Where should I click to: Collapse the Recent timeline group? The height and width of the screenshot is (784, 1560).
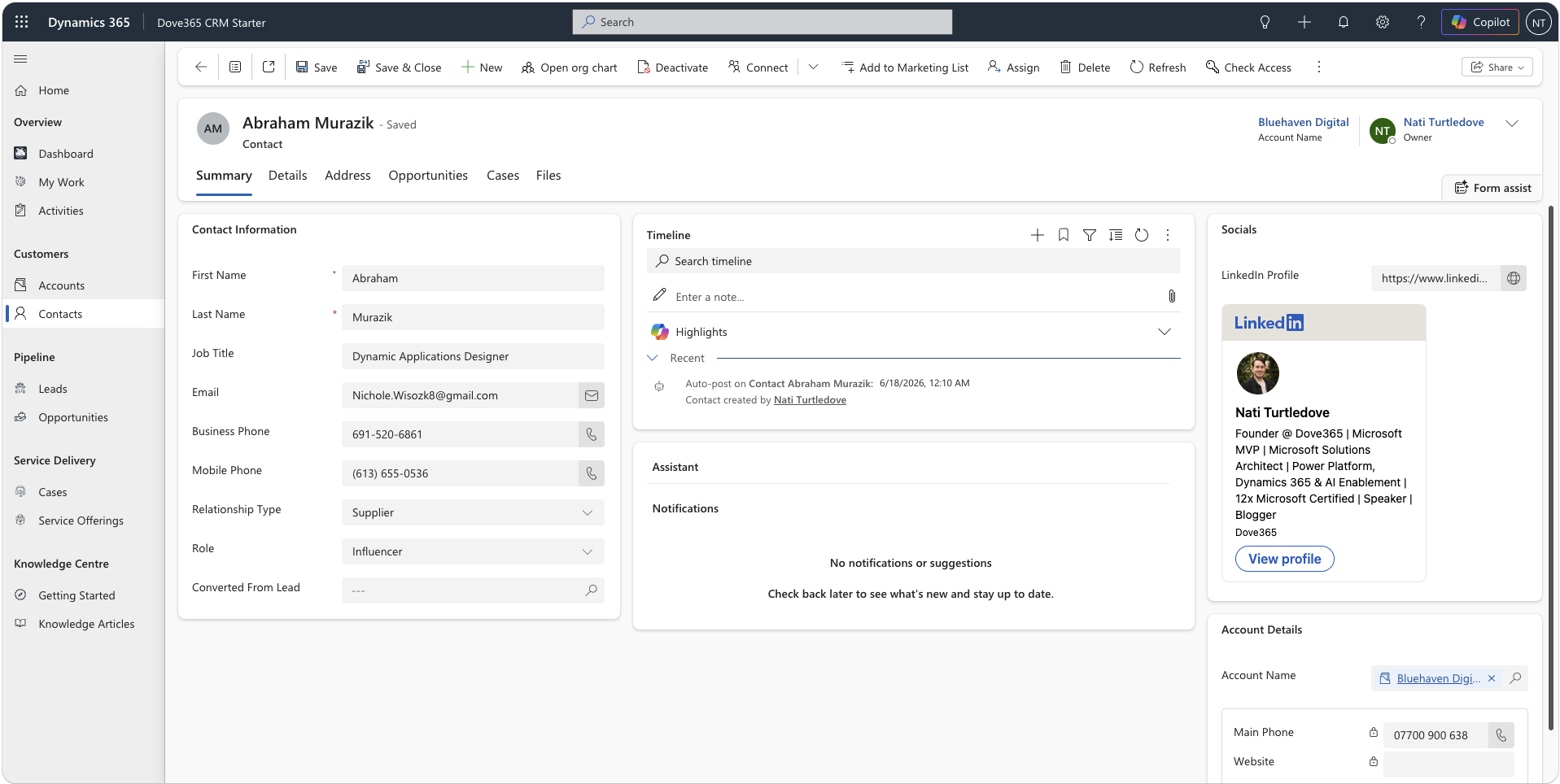[653, 358]
